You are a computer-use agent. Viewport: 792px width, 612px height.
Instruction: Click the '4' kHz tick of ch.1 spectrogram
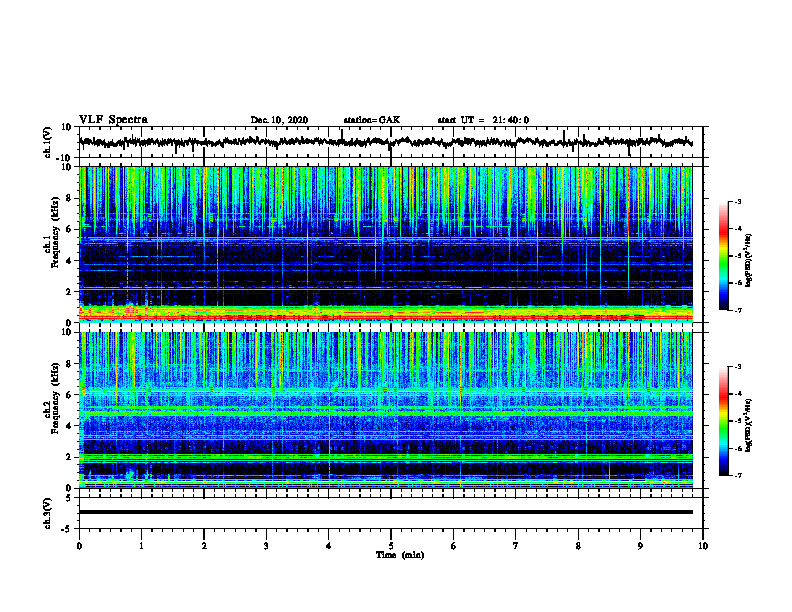69,261
